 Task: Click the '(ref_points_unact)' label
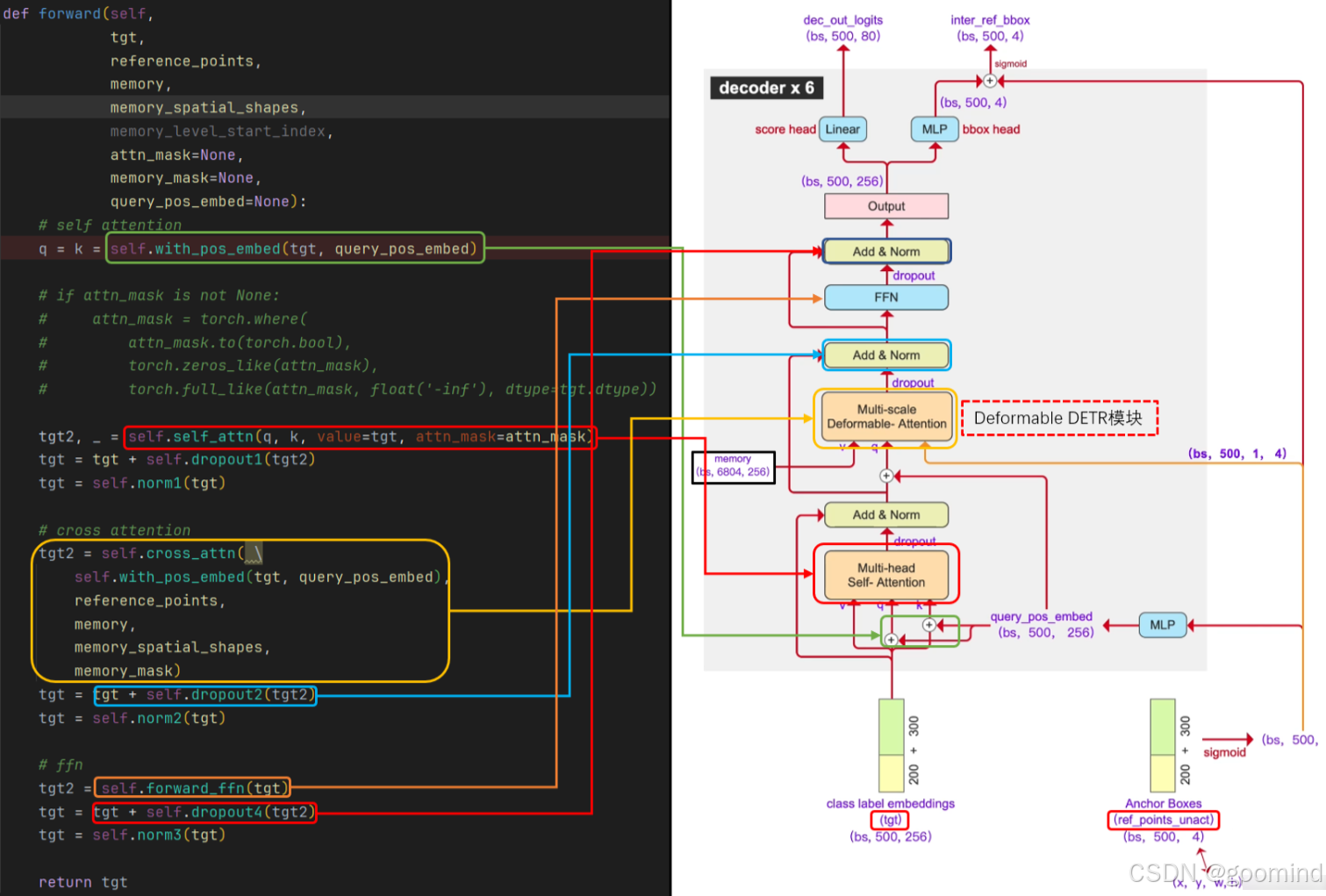(1164, 820)
